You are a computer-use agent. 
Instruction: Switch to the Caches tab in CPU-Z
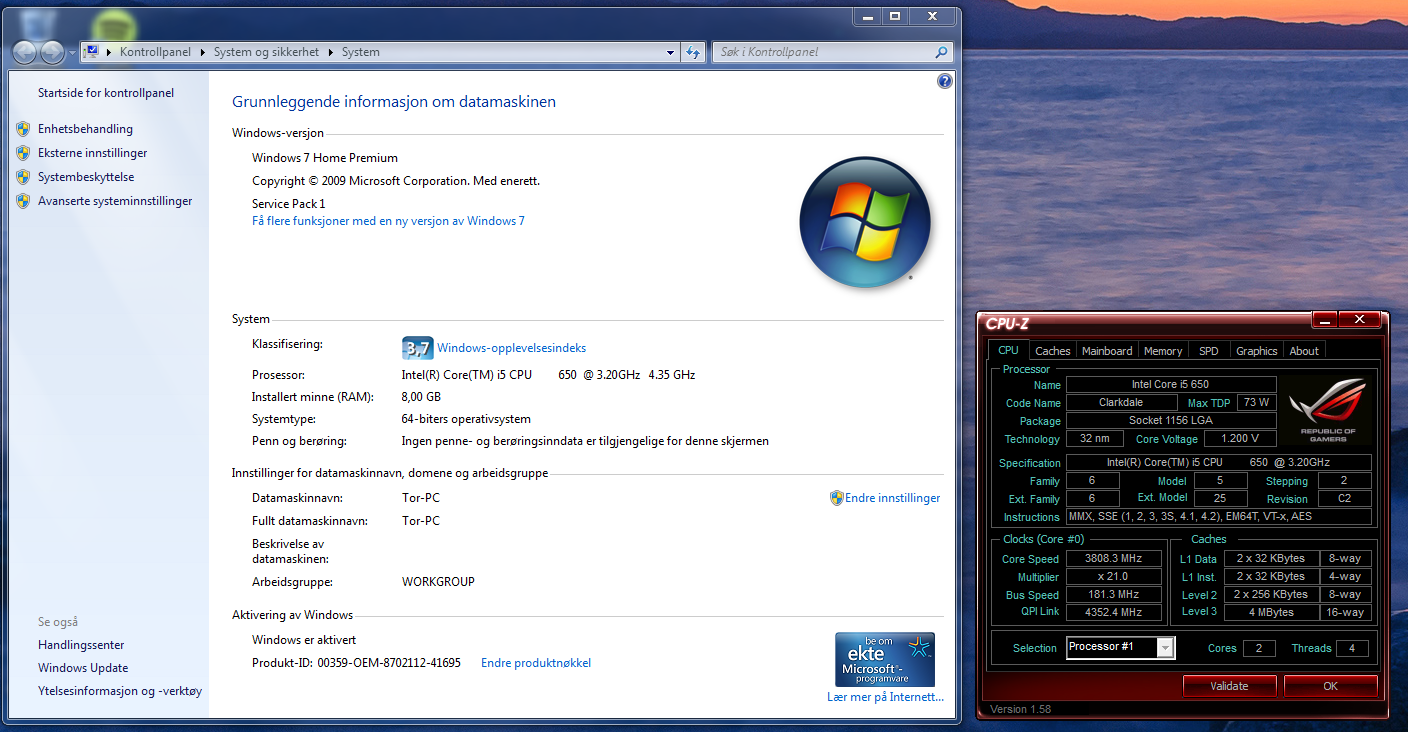point(1052,351)
